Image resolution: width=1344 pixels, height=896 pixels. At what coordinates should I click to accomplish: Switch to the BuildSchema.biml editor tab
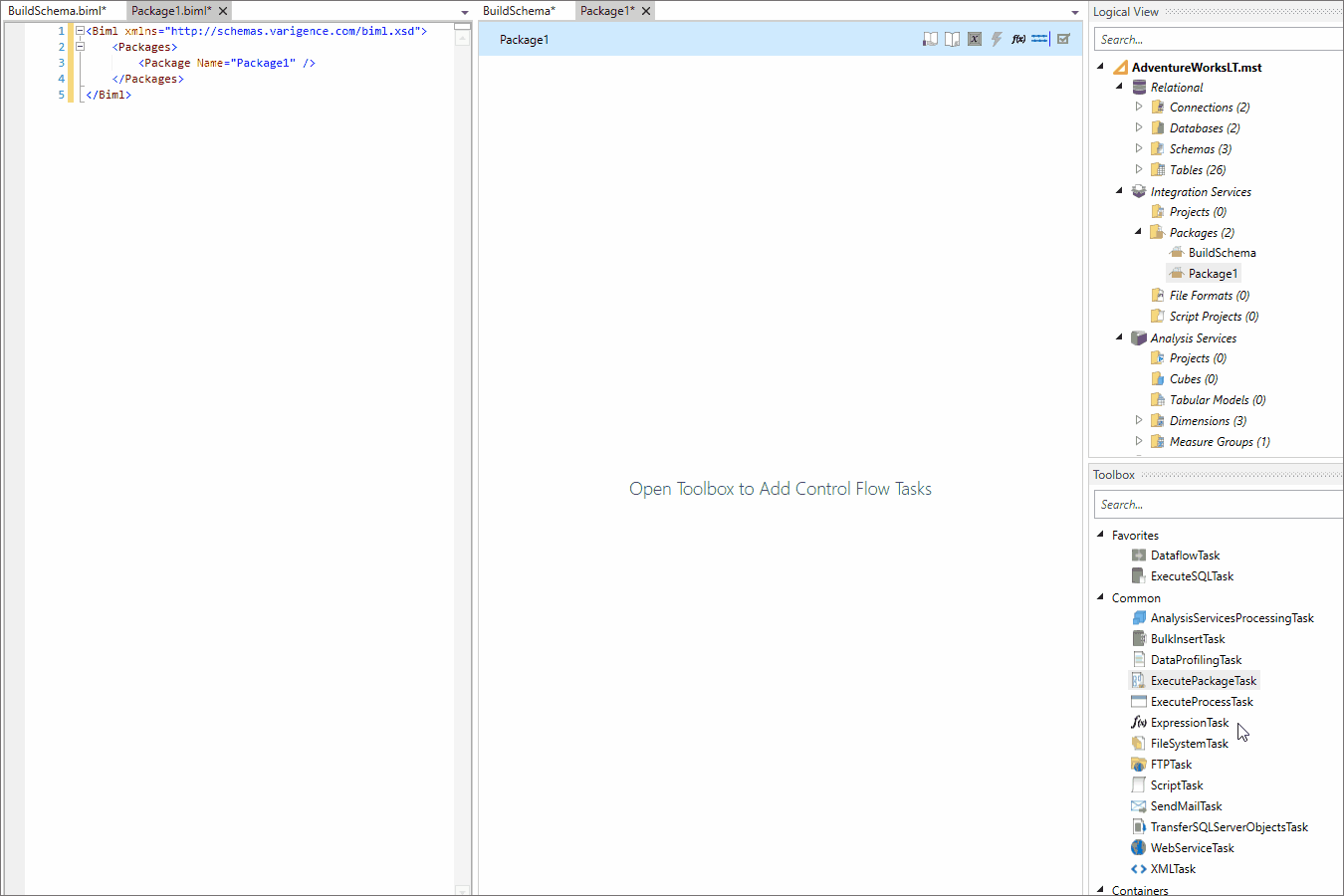click(57, 11)
